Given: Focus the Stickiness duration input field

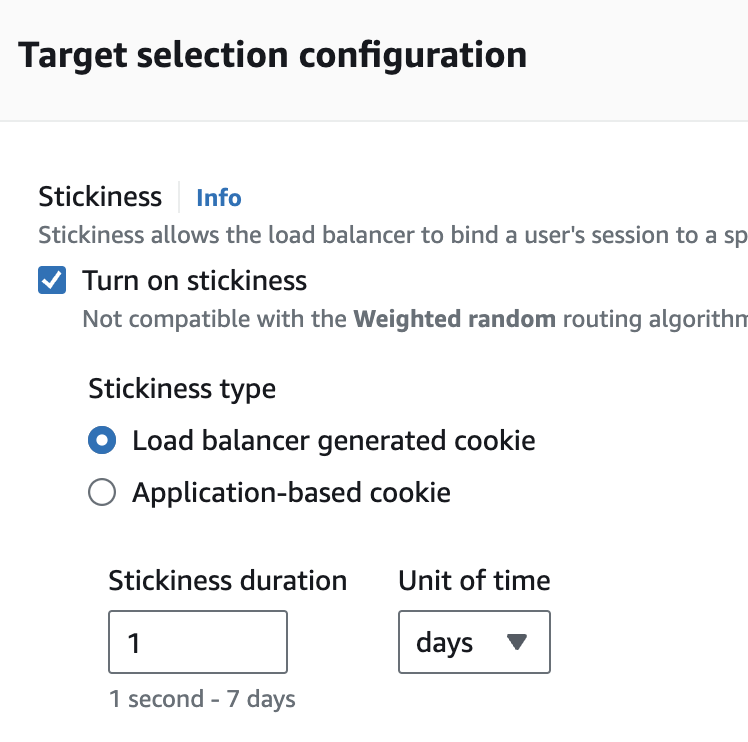Looking at the screenshot, I should [x=198, y=642].
